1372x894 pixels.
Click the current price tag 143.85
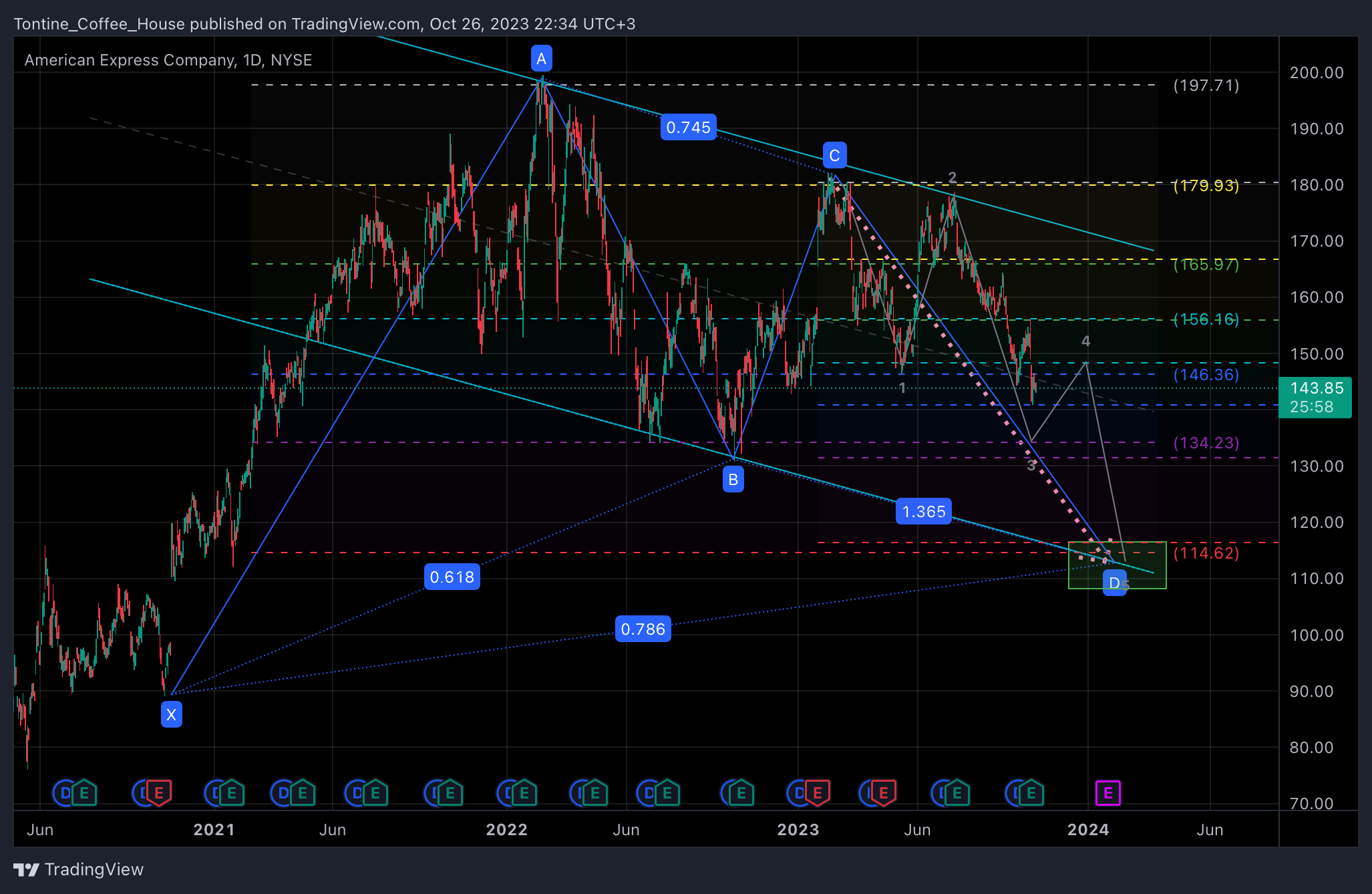pos(1315,397)
